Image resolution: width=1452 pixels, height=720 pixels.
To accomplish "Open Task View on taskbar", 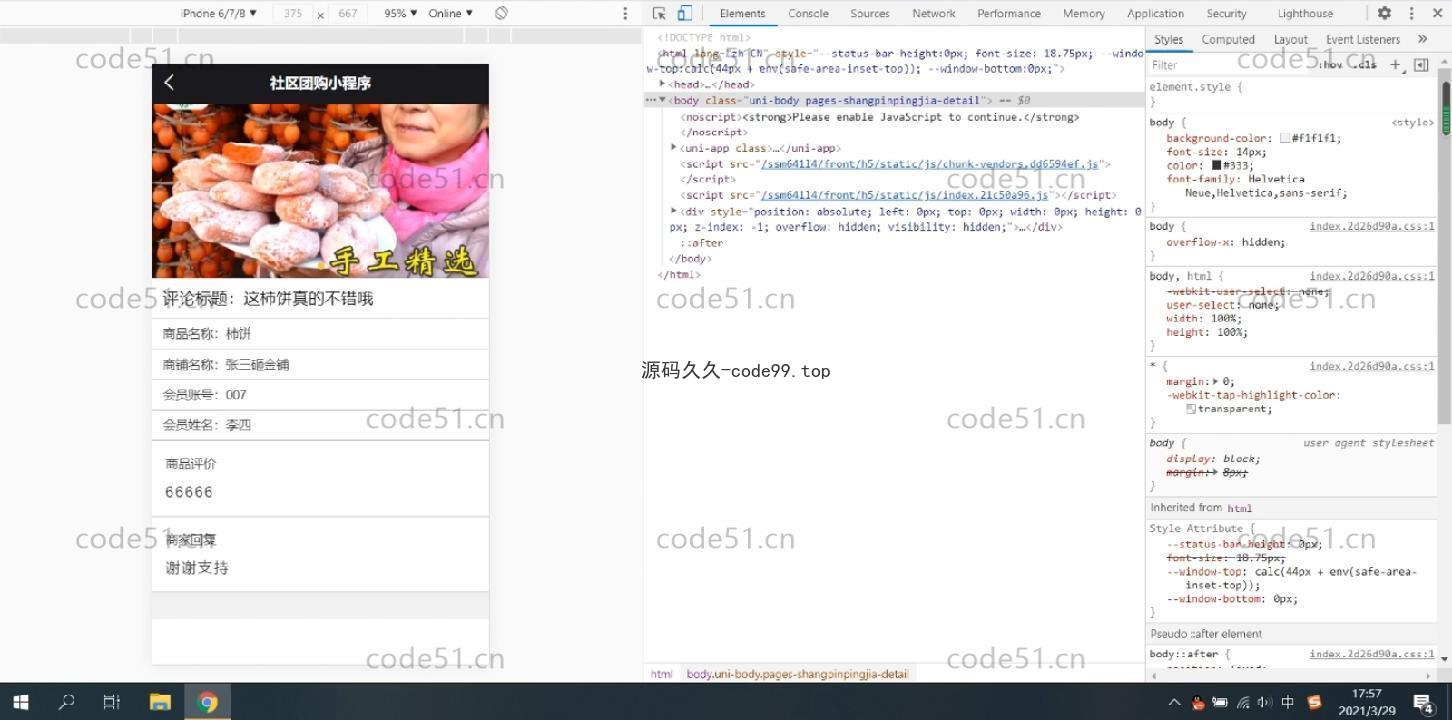I will [x=112, y=702].
